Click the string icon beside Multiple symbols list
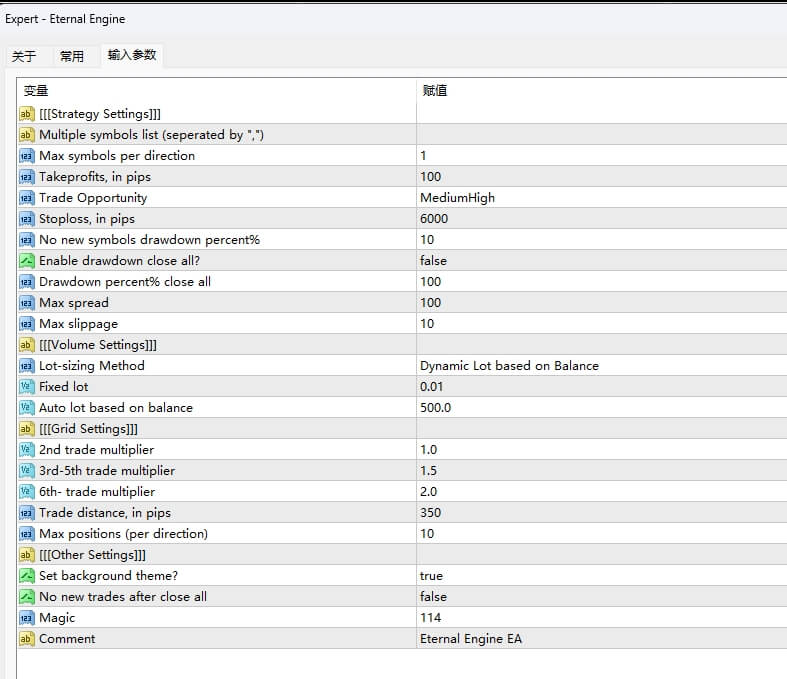 coord(27,135)
